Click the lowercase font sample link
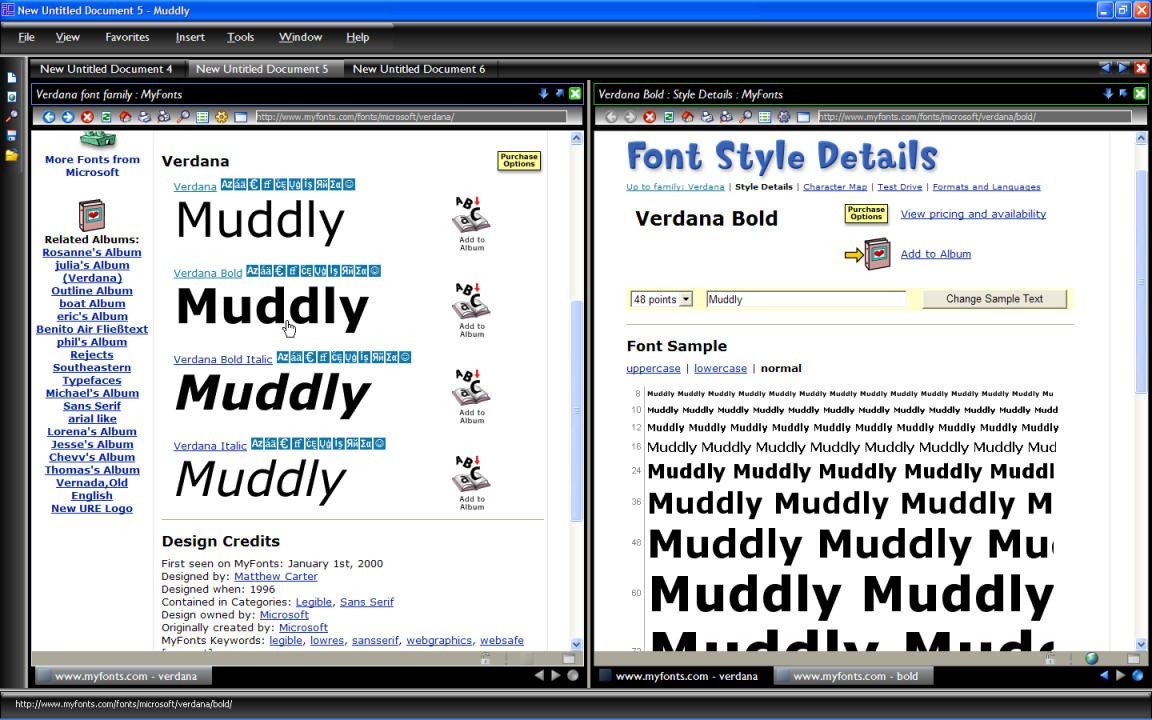1152x720 pixels. [x=720, y=368]
